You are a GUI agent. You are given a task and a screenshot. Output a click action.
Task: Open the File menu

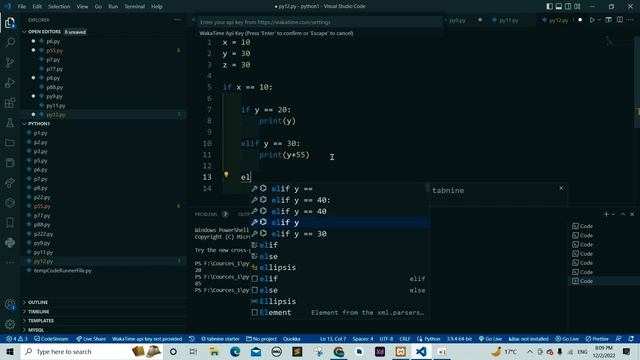22,7
